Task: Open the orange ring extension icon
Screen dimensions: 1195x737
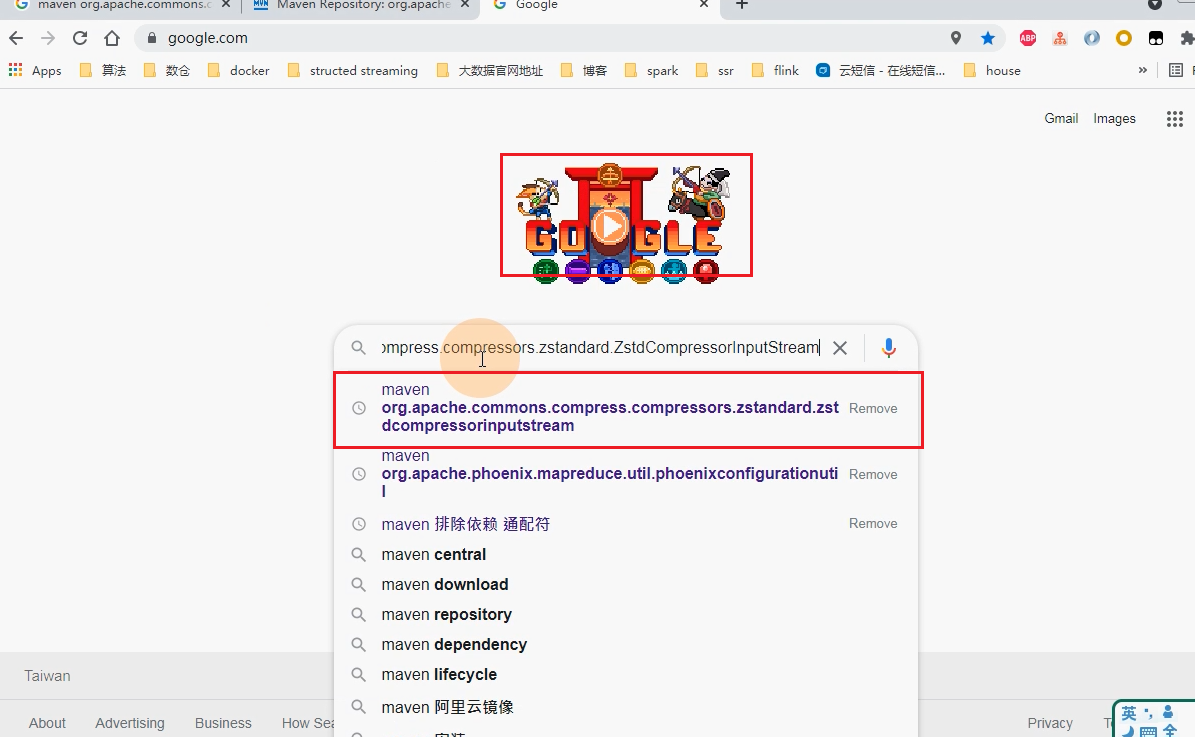Action: pyautogui.click(x=1123, y=38)
